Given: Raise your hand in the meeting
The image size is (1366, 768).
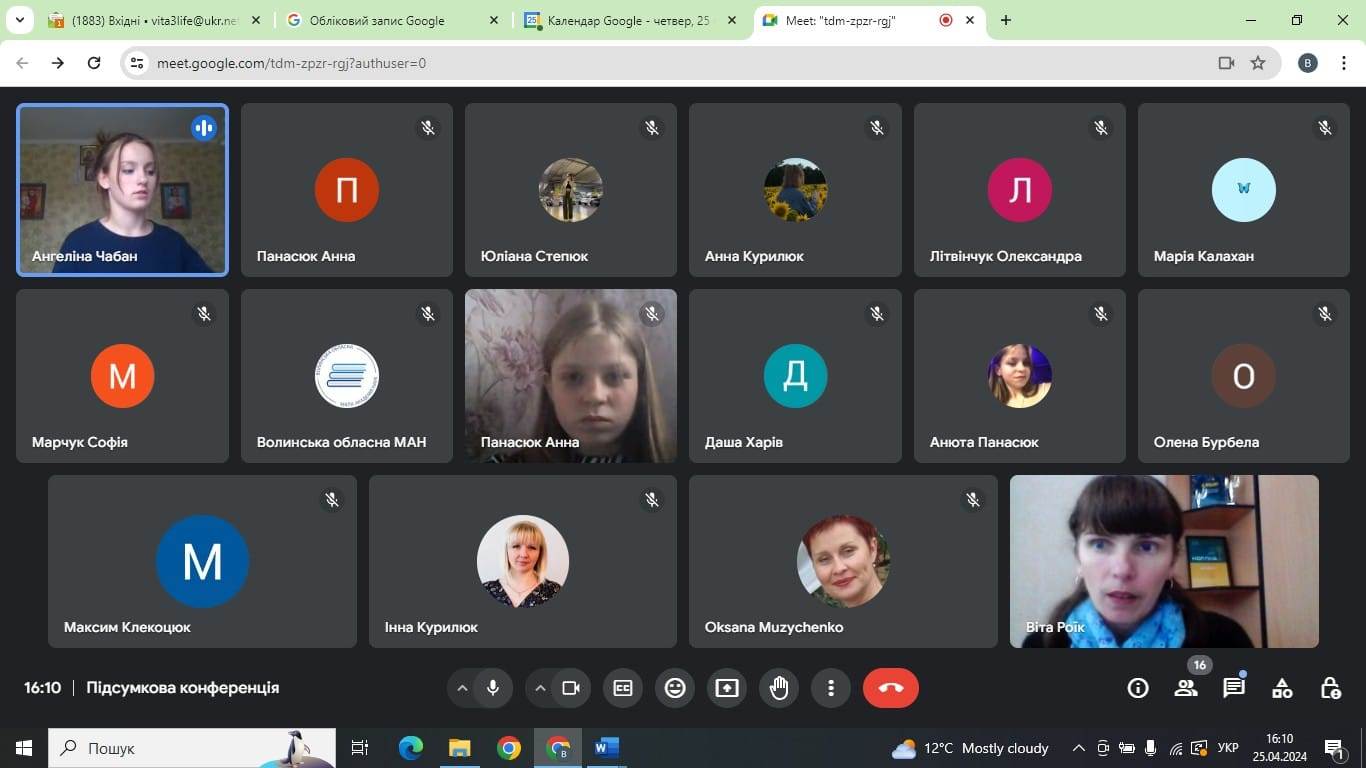Looking at the screenshot, I should [x=779, y=688].
